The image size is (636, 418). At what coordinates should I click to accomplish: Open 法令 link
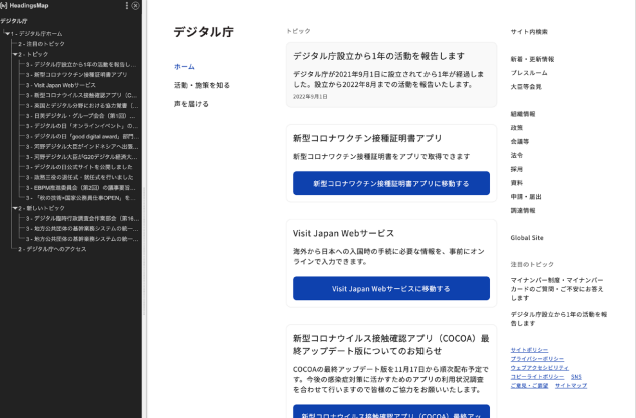click(x=517, y=155)
